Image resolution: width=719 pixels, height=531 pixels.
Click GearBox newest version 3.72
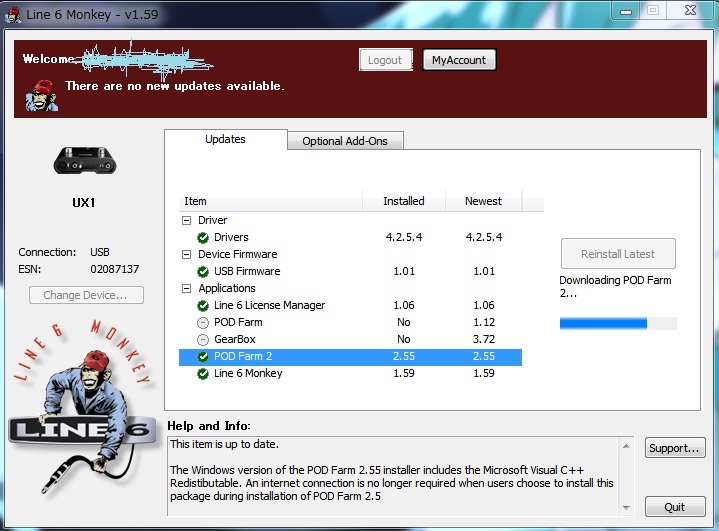[484, 340]
